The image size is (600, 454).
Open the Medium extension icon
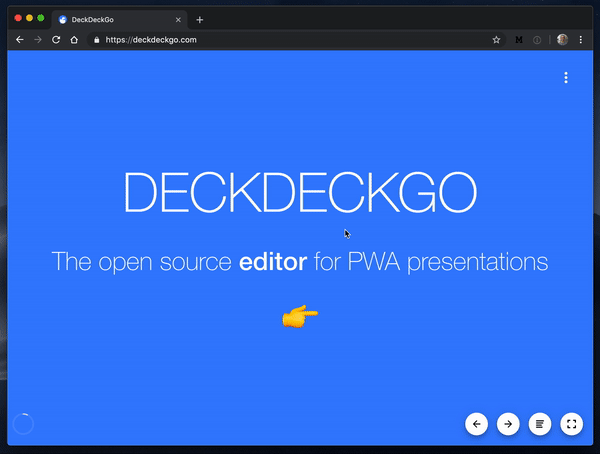click(x=519, y=40)
